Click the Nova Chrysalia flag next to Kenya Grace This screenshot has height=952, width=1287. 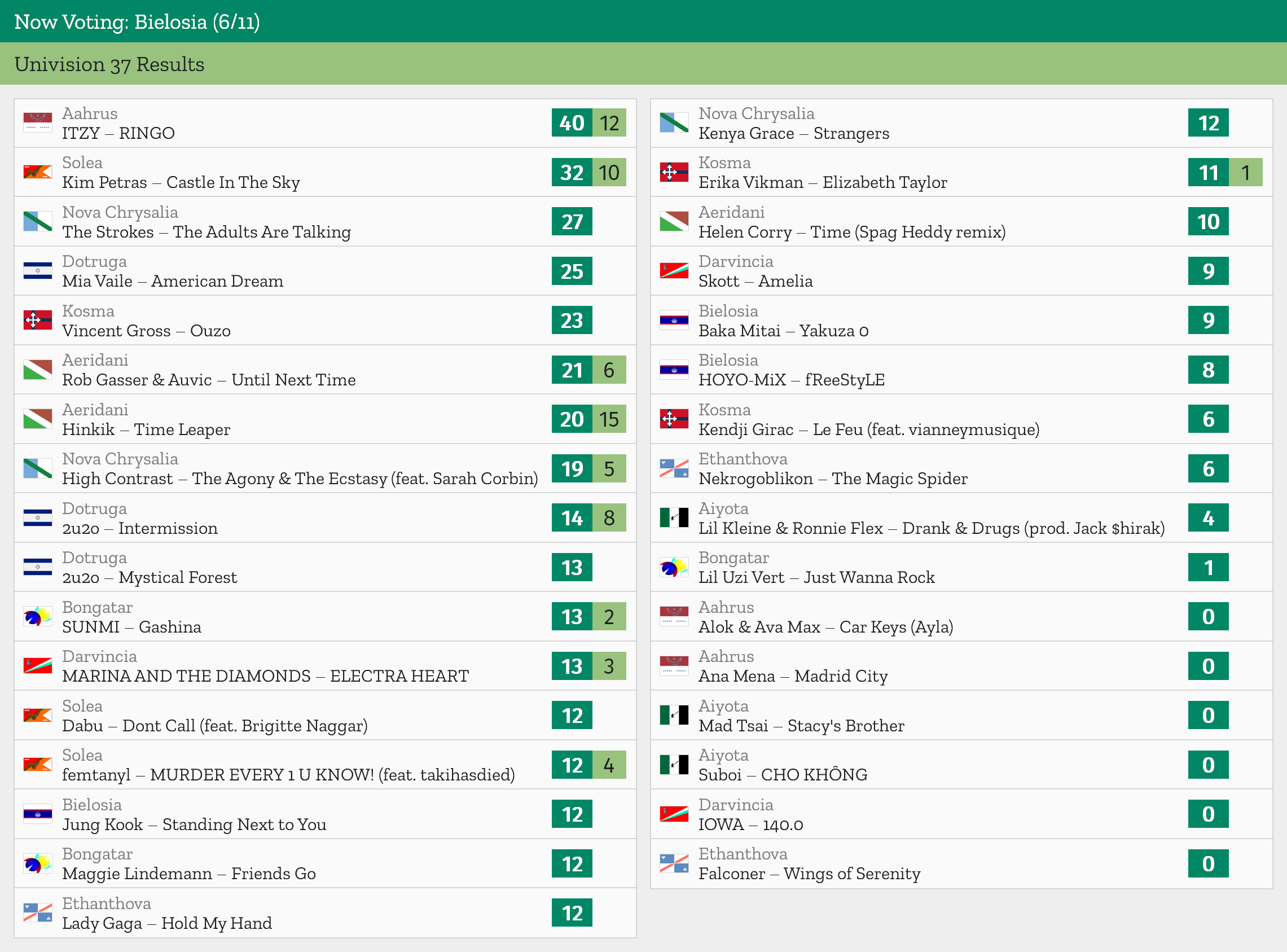click(674, 123)
